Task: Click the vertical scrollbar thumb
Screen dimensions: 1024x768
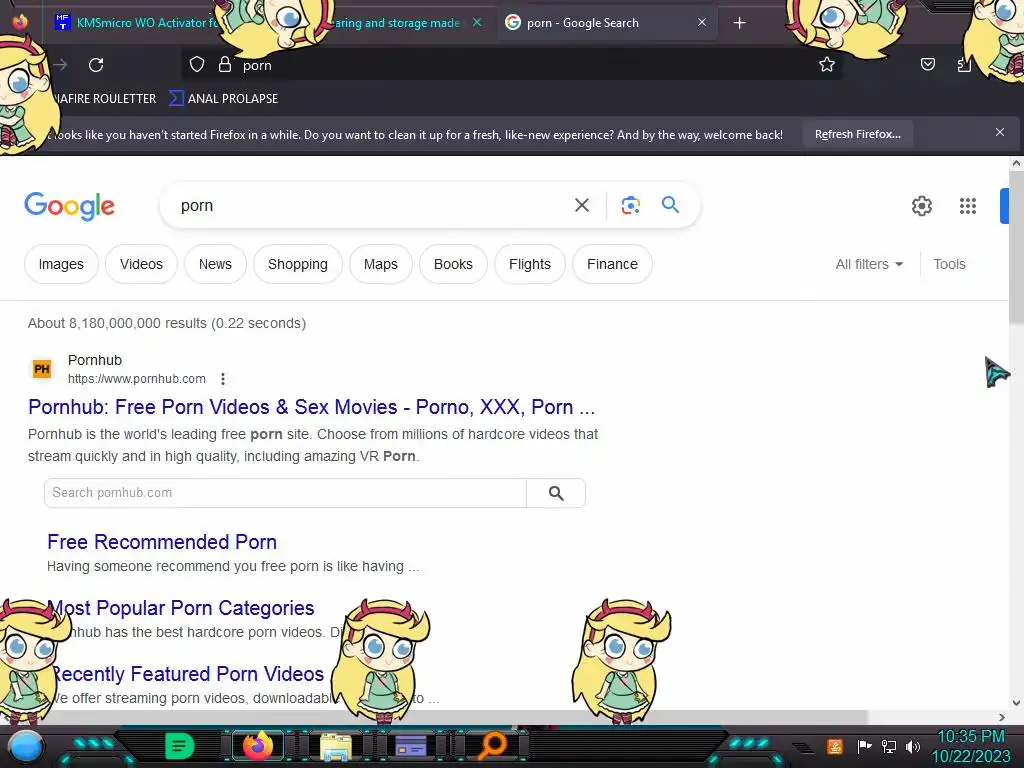Action: 1016,247
